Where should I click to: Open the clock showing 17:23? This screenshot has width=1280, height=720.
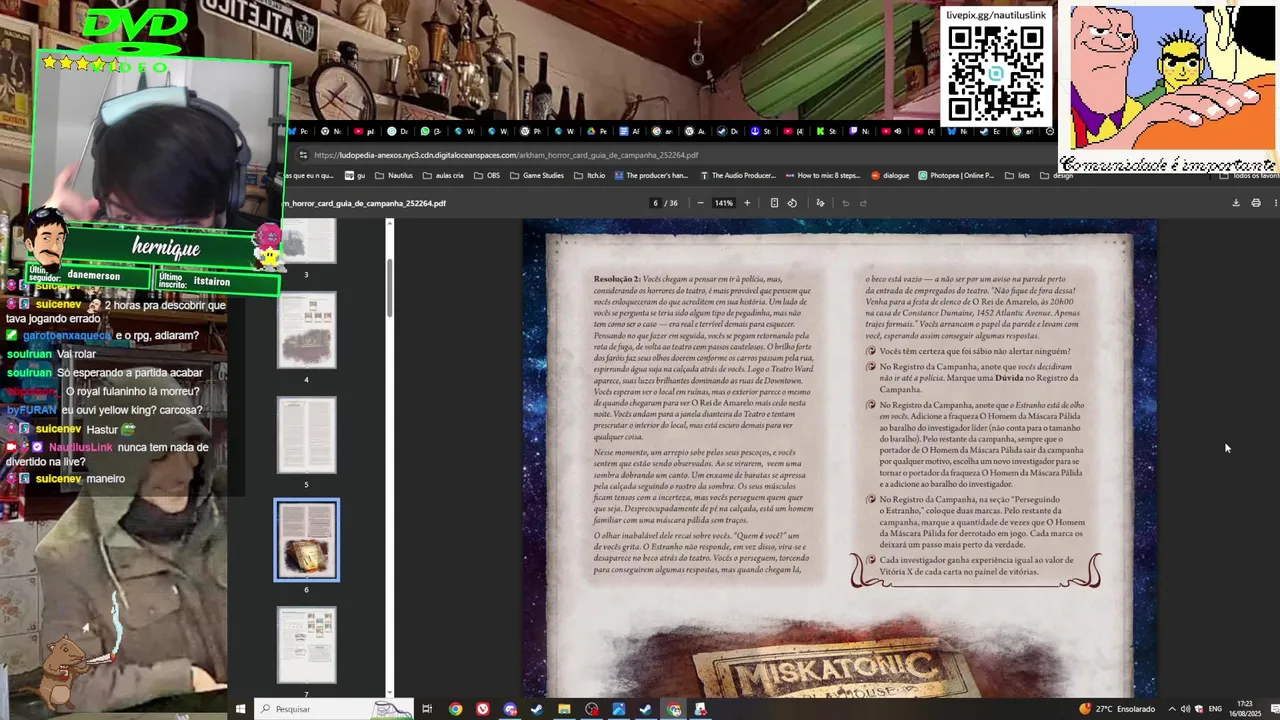point(1243,709)
